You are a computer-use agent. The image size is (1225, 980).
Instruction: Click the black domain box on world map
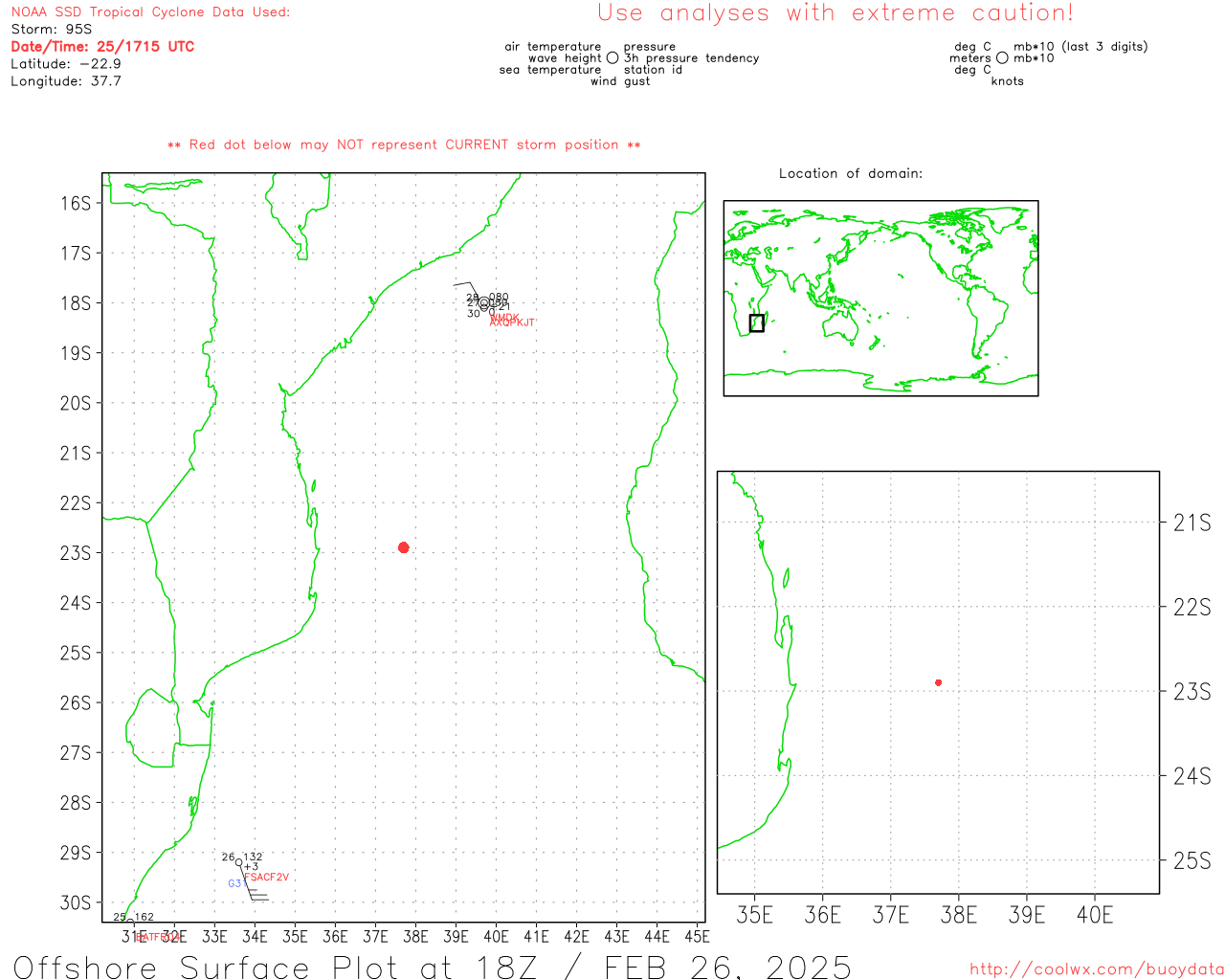[x=757, y=323]
